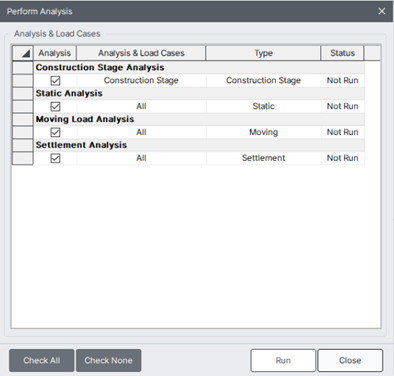The width and height of the screenshot is (394, 376).
Task: Click Not Run status of Settlement row
Action: (343, 158)
